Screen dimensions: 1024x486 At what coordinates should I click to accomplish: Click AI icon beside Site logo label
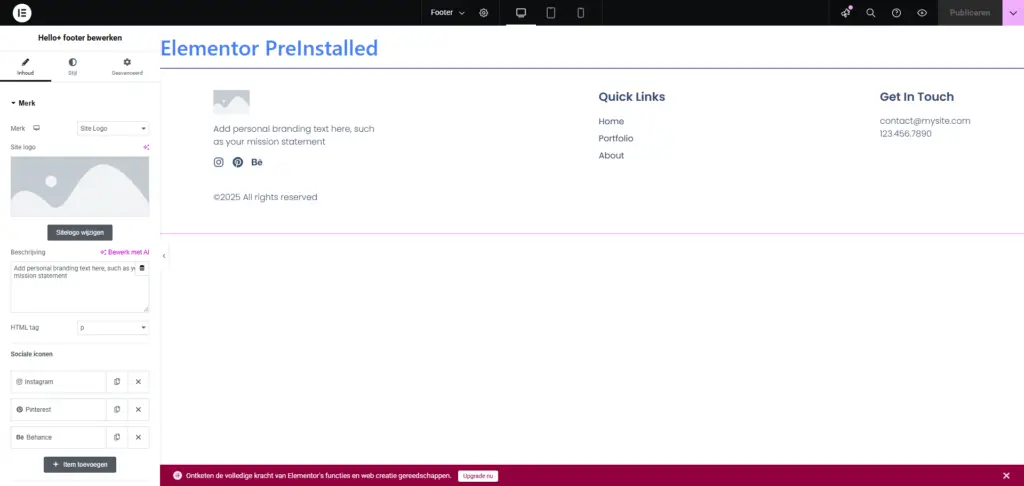(146, 148)
